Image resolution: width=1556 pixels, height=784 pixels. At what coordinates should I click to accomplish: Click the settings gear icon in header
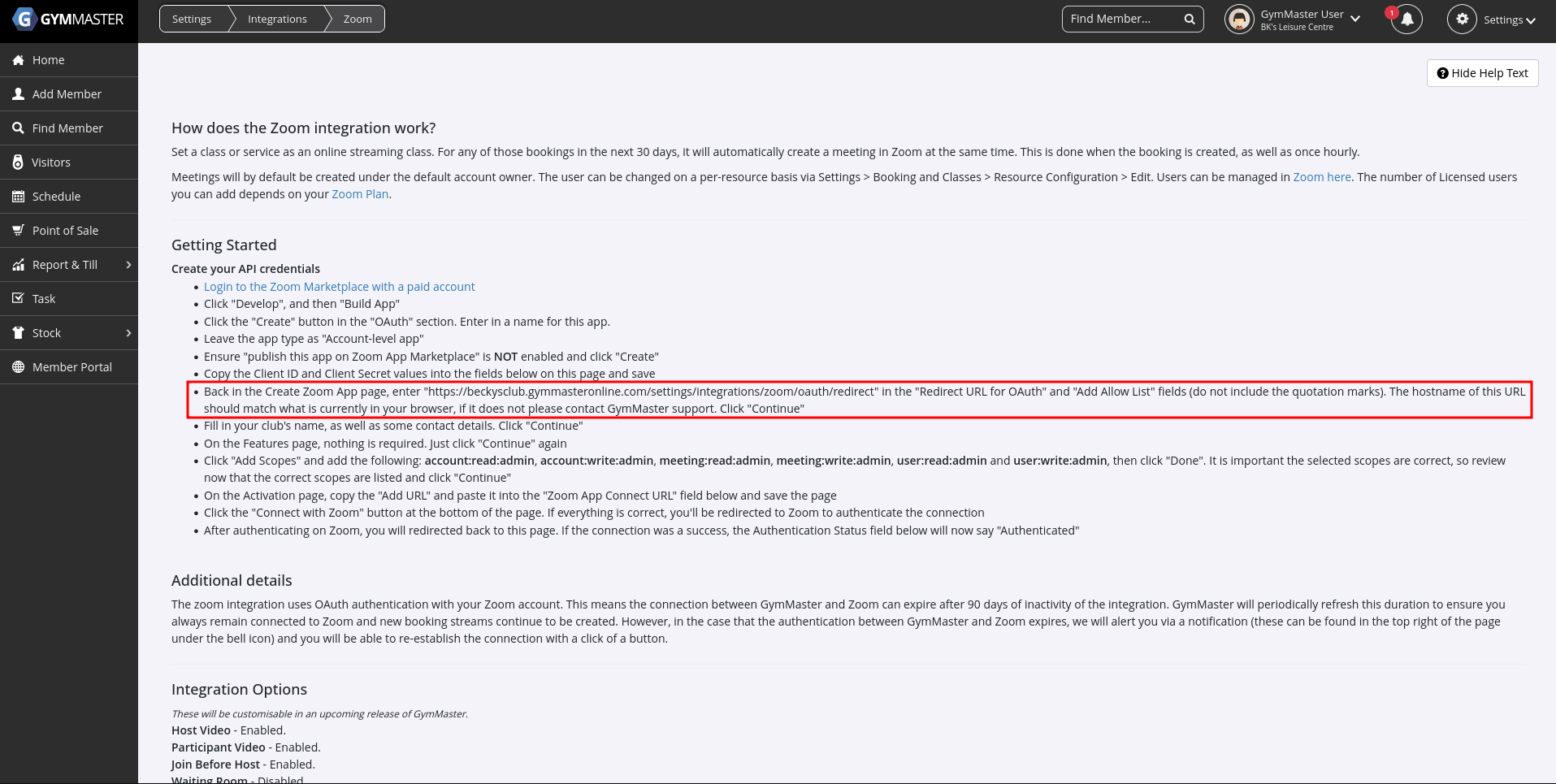click(1462, 19)
